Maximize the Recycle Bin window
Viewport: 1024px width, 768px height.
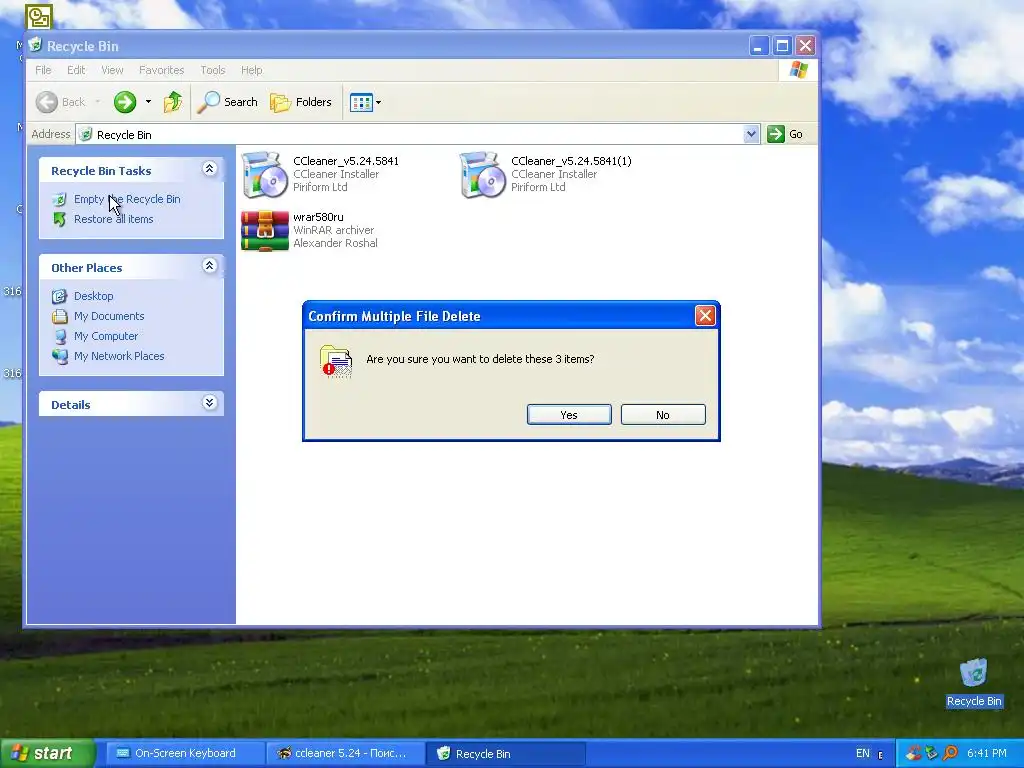click(x=782, y=46)
